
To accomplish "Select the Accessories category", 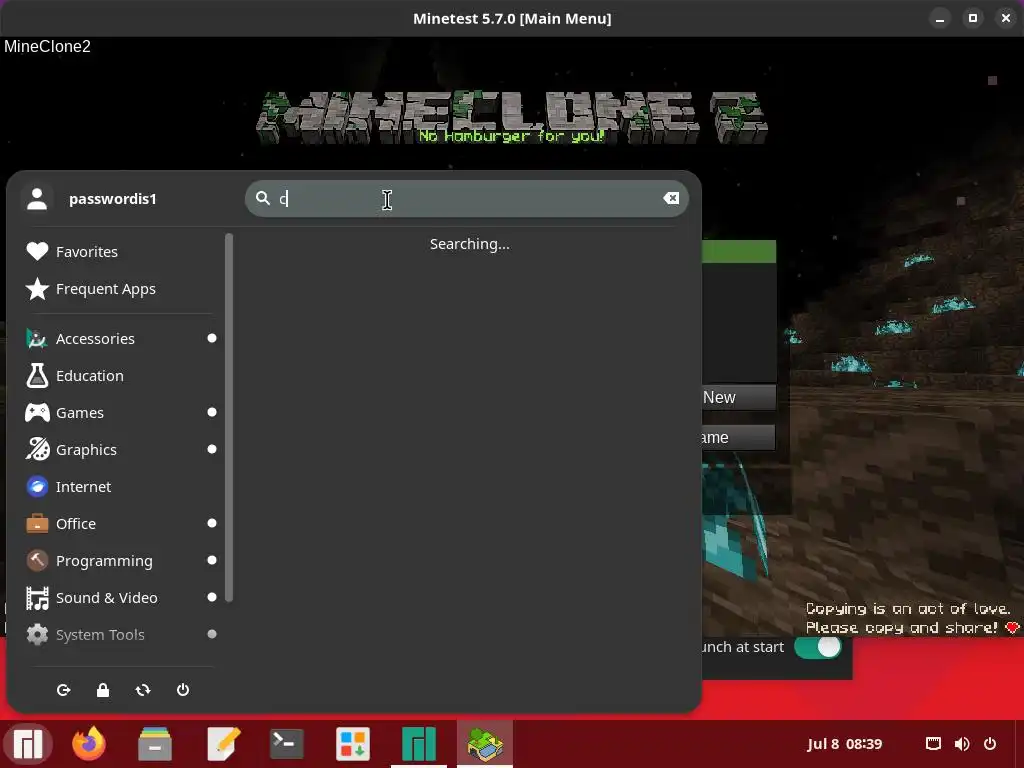I will point(121,338).
